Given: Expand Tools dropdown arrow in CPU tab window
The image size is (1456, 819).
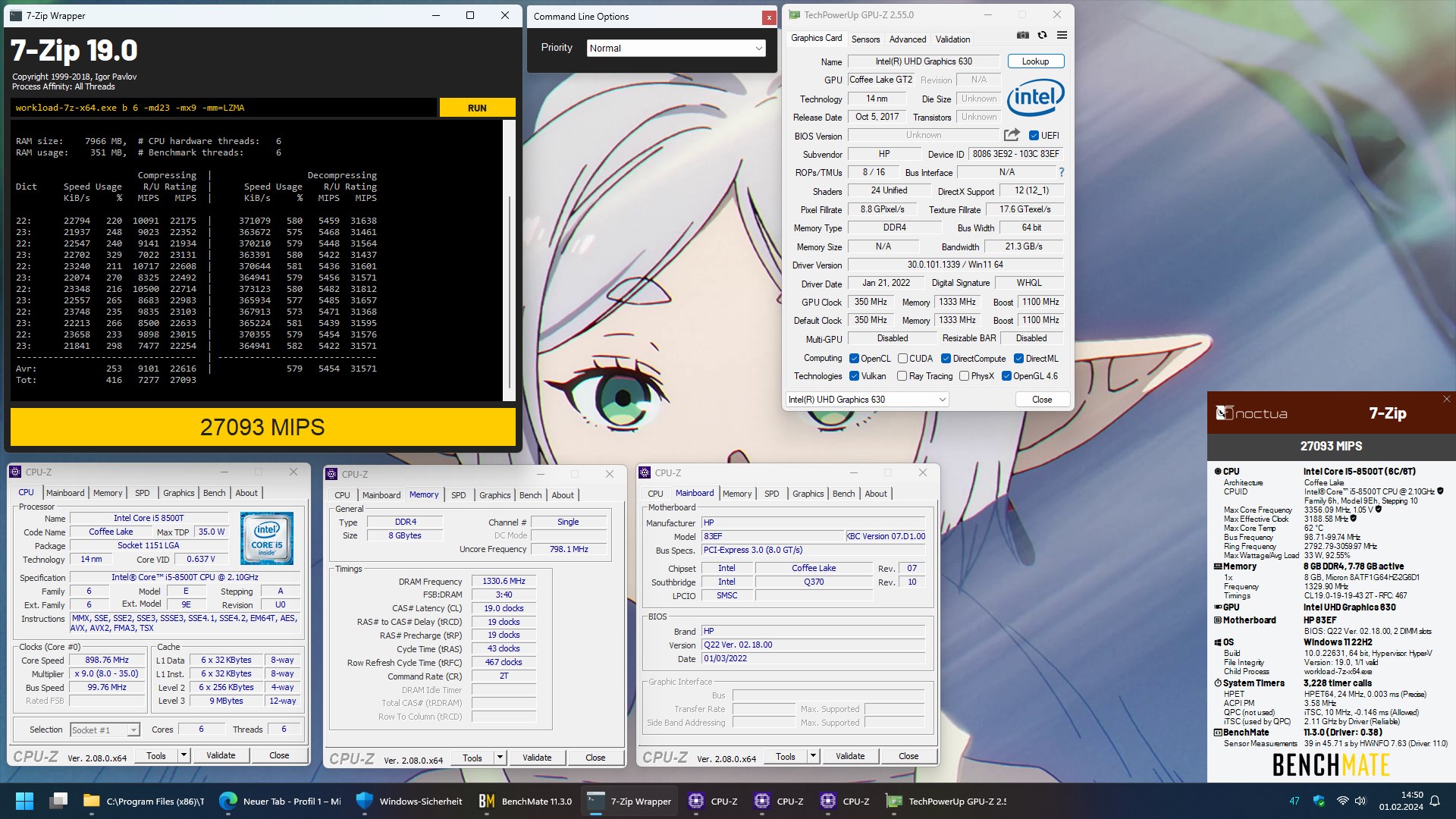Looking at the screenshot, I should tap(183, 755).
